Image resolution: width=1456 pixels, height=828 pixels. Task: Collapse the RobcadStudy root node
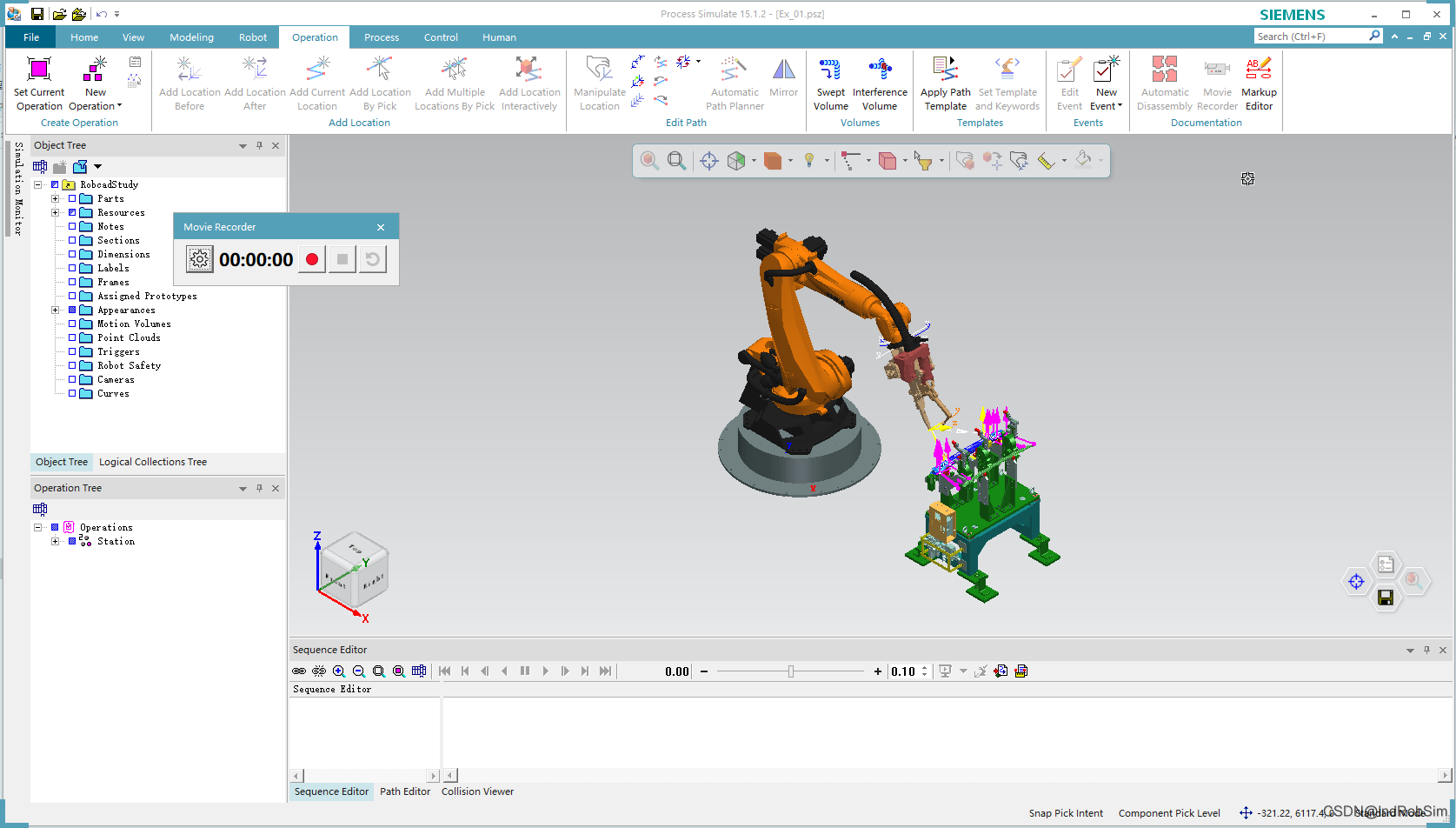coord(38,184)
